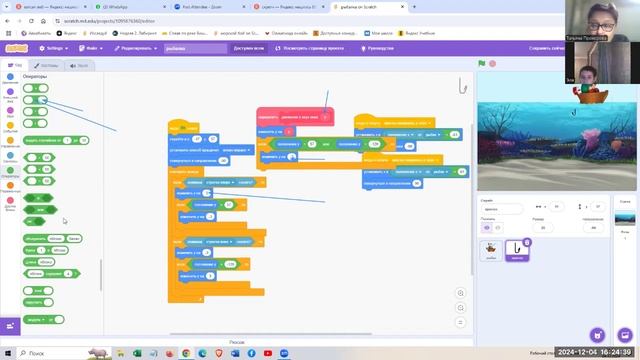Reset workspace zoom to default
The height and width of the screenshot is (360, 640).
[x=460, y=322]
